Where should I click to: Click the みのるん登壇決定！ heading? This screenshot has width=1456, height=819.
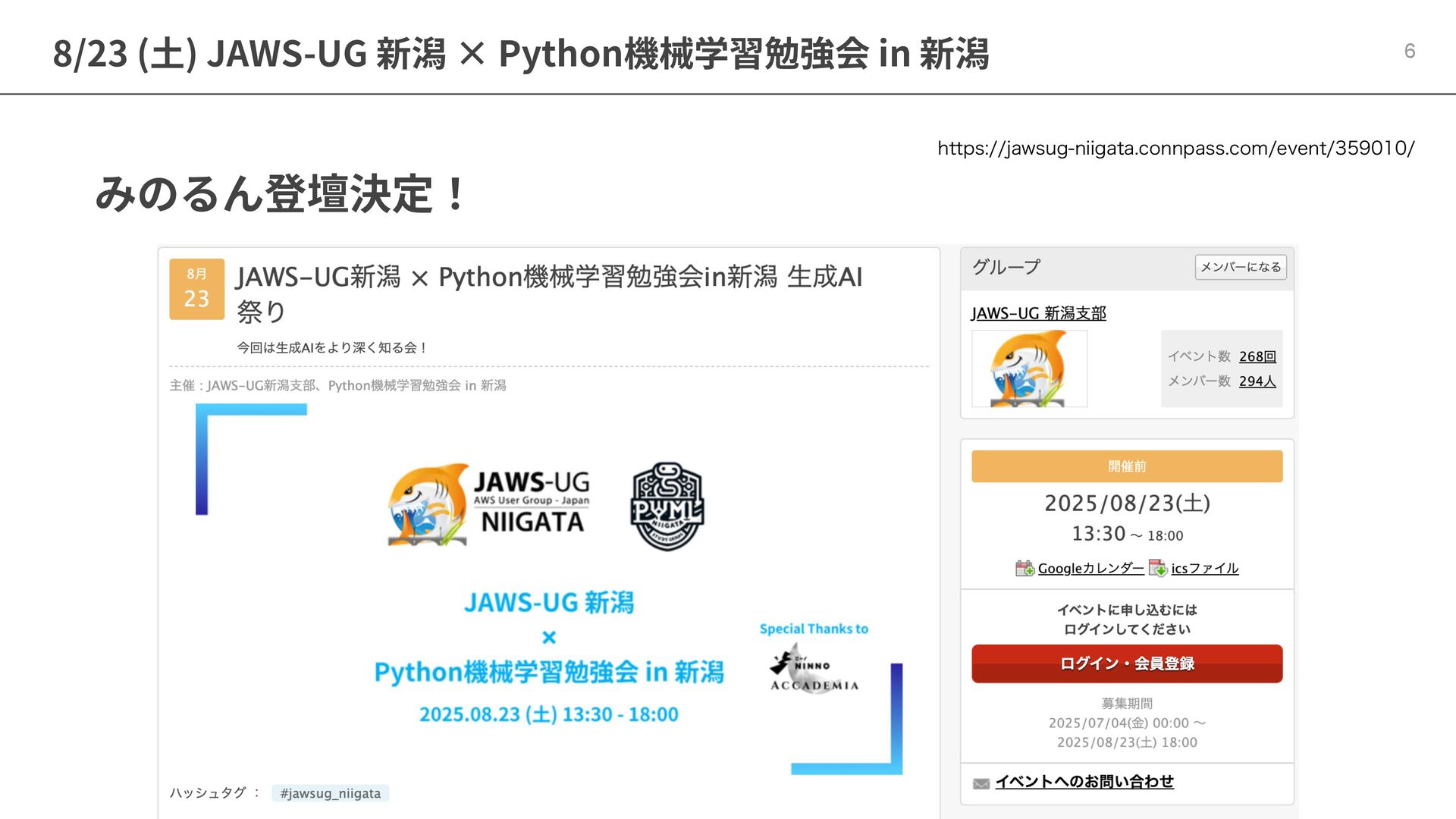(x=280, y=193)
